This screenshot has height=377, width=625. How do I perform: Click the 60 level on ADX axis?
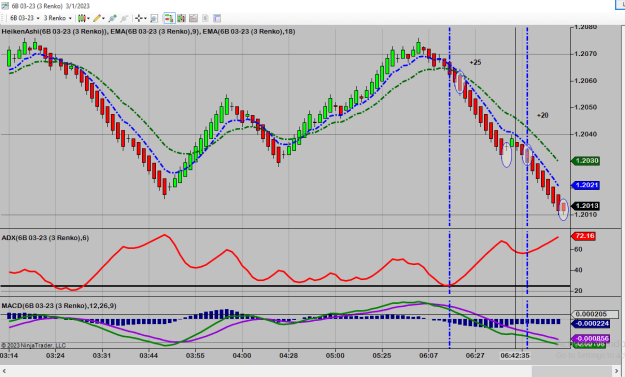click(x=578, y=249)
